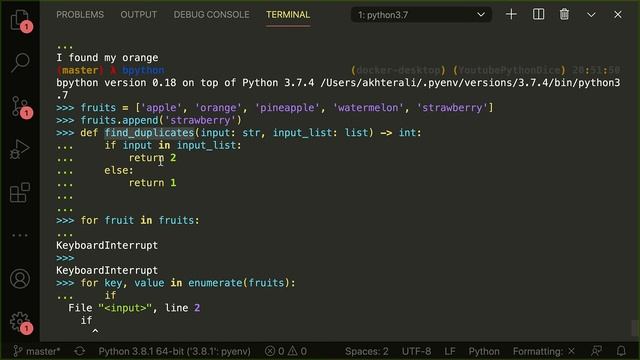640x360 pixels.
Task: Switch to the DEBUG CONSOLE tab
Action: [211, 15]
